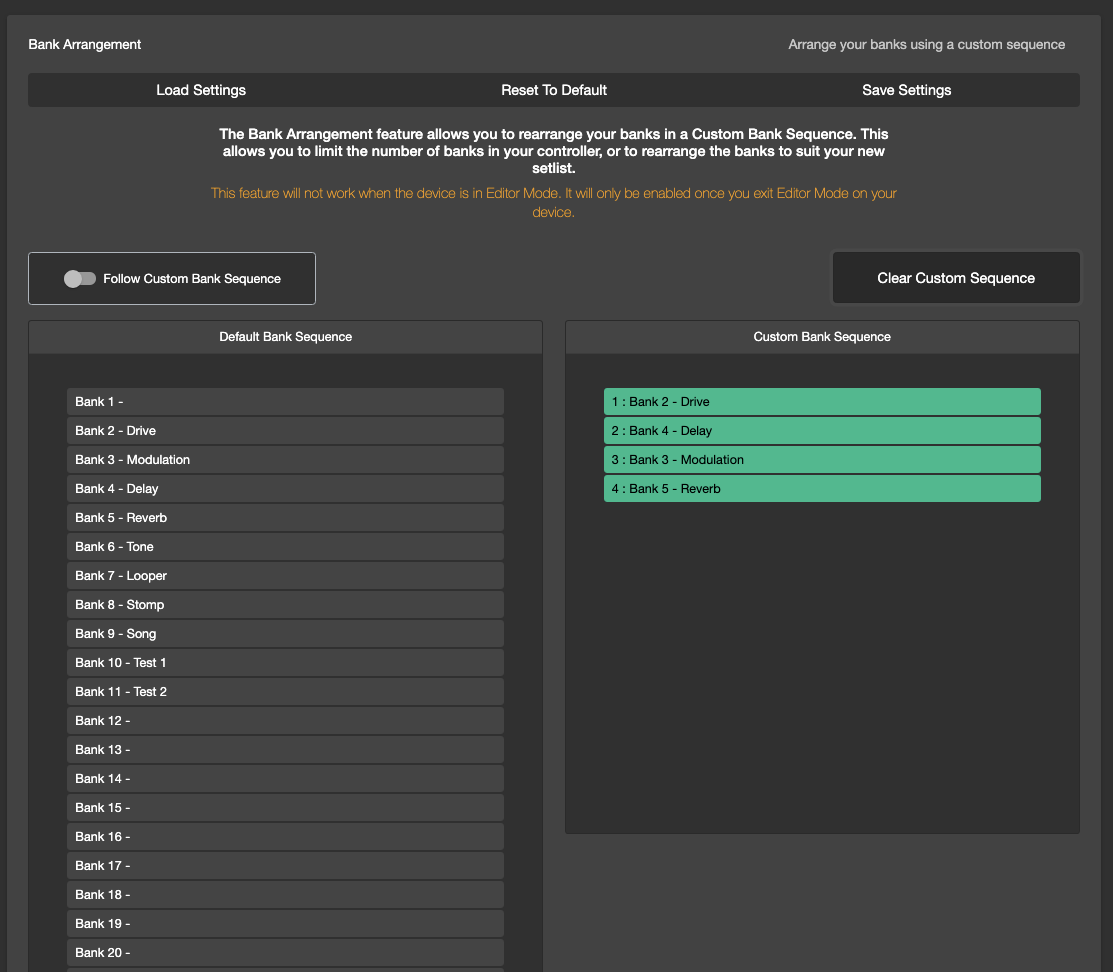Screen dimensions: 1113x972
Task: Select the empty Bank 1 entry
Action: [285, 402]
